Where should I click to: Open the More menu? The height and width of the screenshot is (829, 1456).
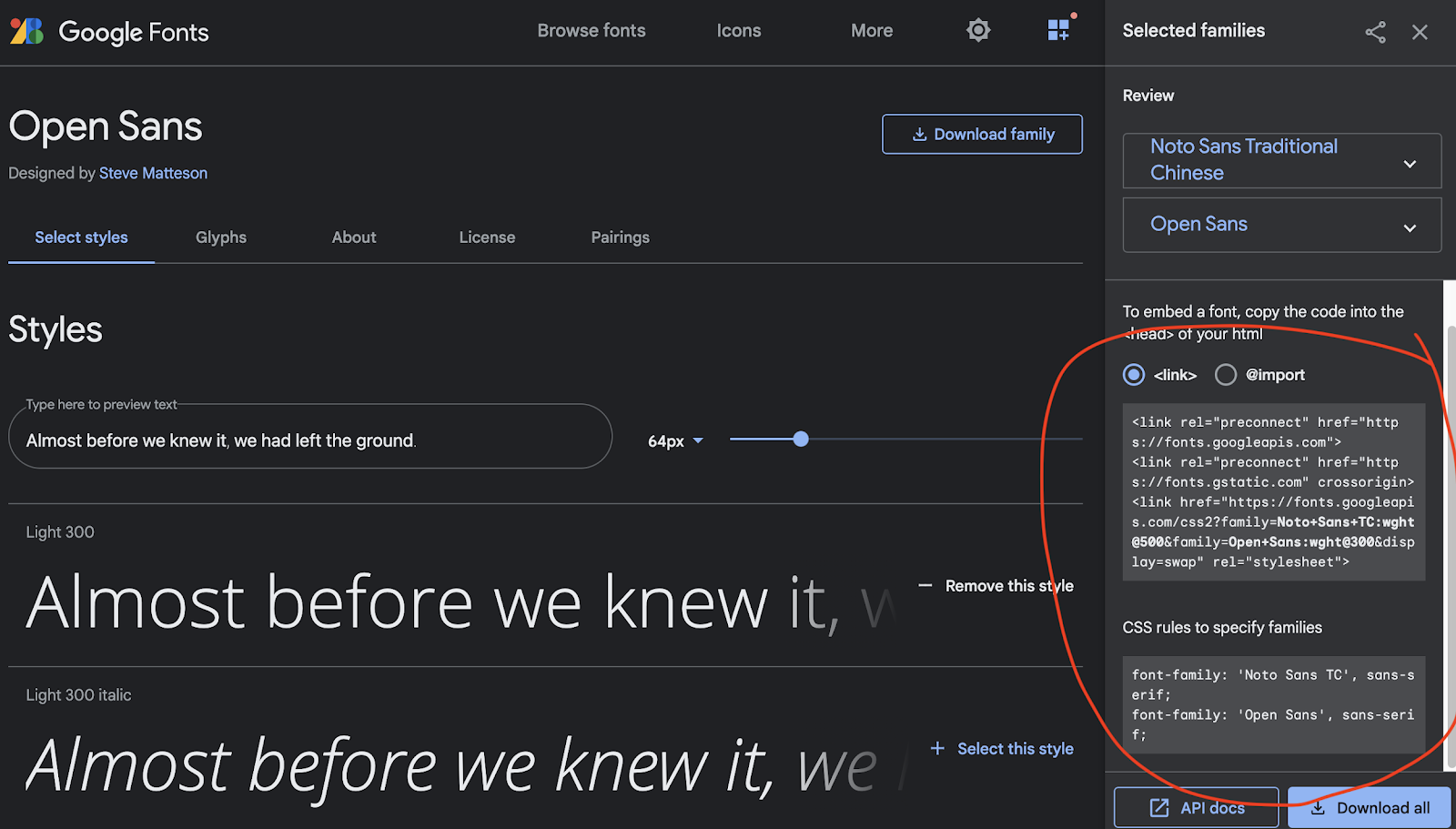click(872, 30)
